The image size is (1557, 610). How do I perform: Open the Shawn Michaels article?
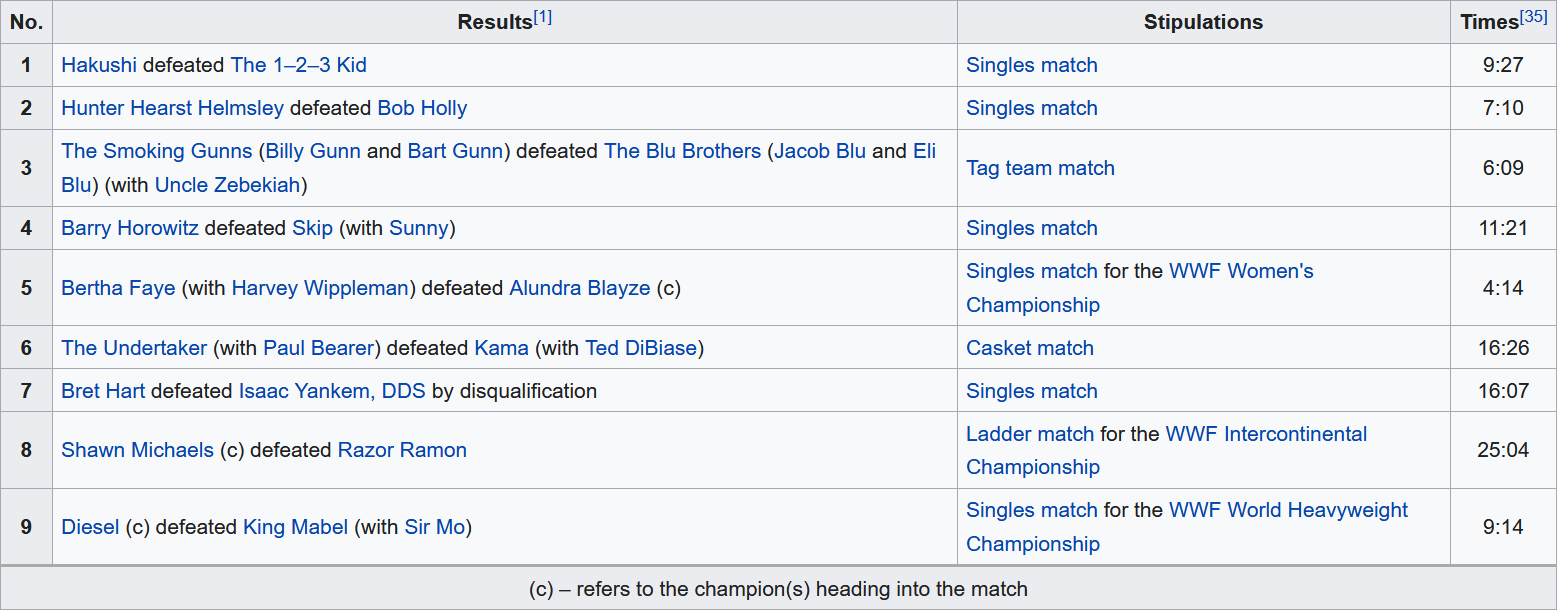137,450
